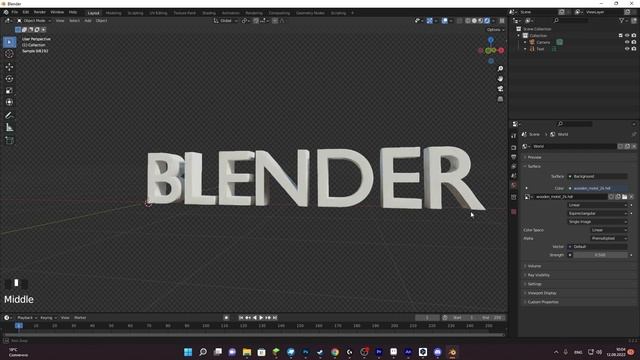Select the Rotate tool
The height and width of the screenshot is (360, 640).
(9, 79)
